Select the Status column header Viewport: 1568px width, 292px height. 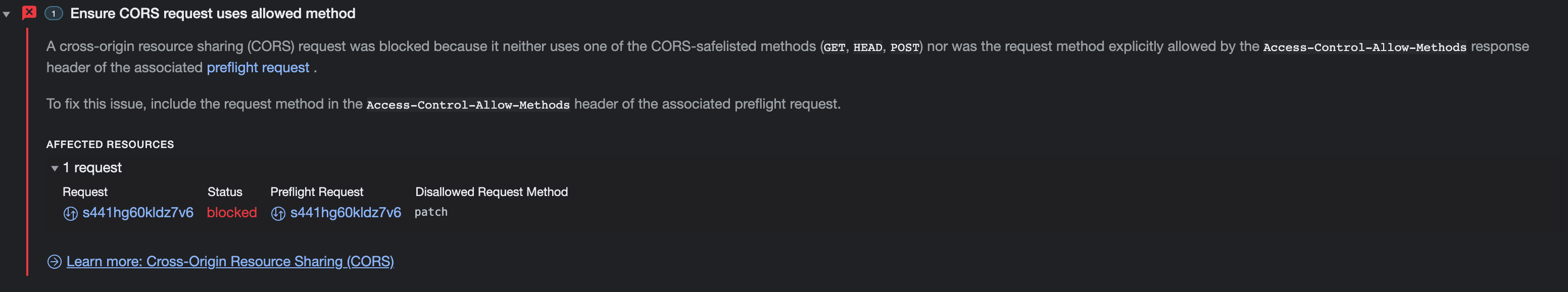[x=225, y=191]
